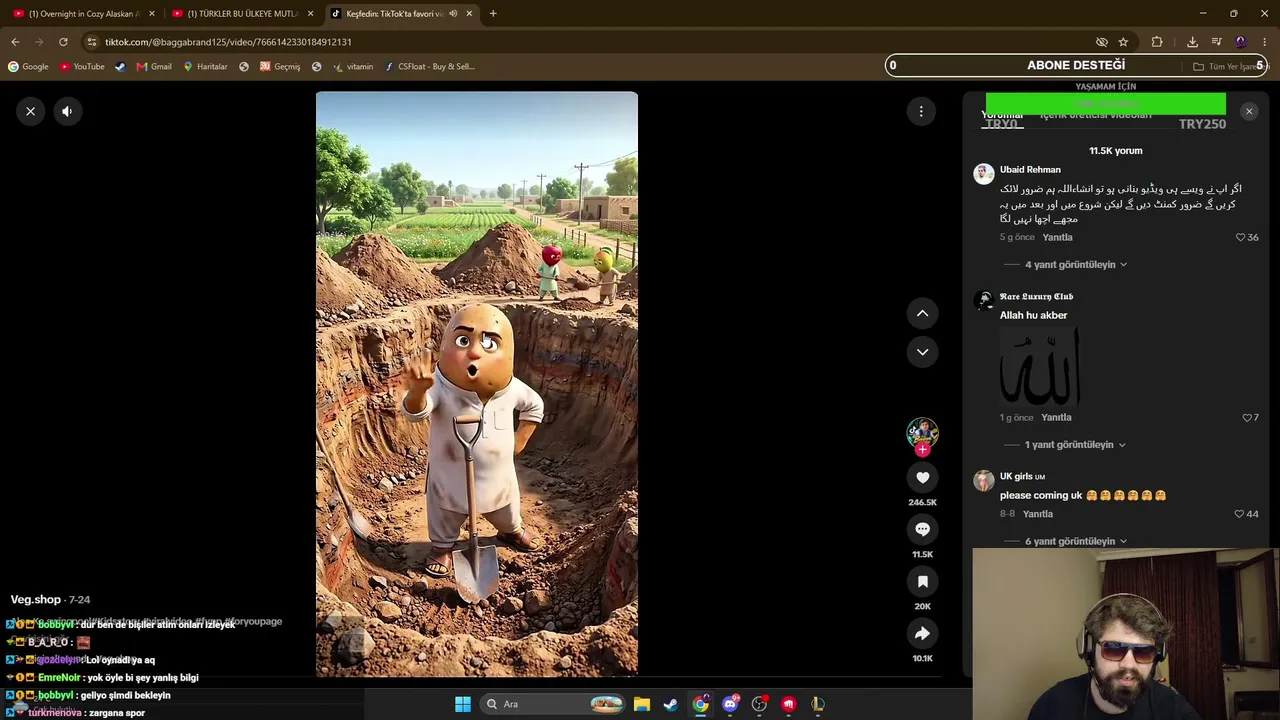Bookmark this page with the star icon
The image size is (1280, 720).
(x=1123, y=42)
